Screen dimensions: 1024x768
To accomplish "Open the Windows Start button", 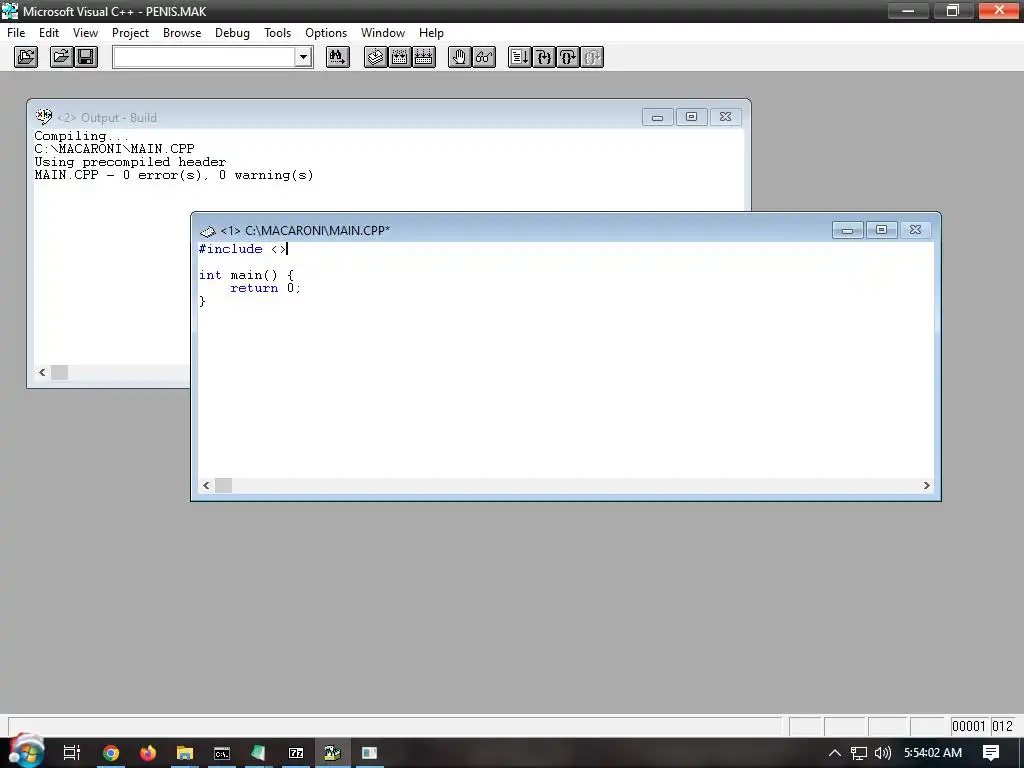I will (x=26, y=751).
